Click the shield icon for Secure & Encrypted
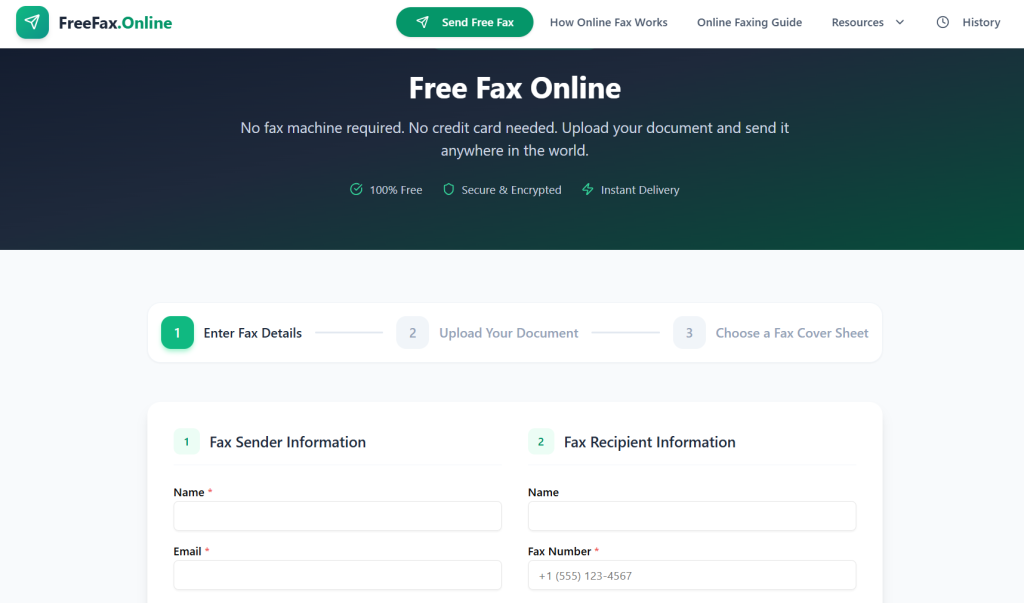Viewport: 1024px width, 603px height. (x=447, y=189)
